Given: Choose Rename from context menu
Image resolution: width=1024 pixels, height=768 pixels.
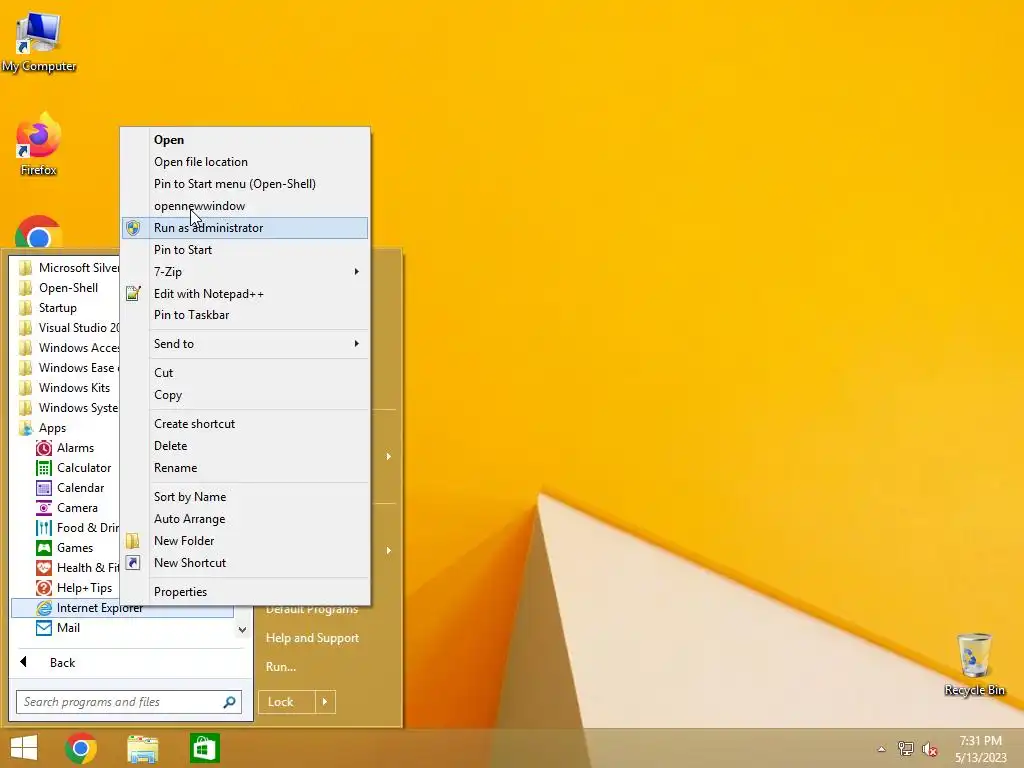Looking at the screenshot, I should pos(245,468).
